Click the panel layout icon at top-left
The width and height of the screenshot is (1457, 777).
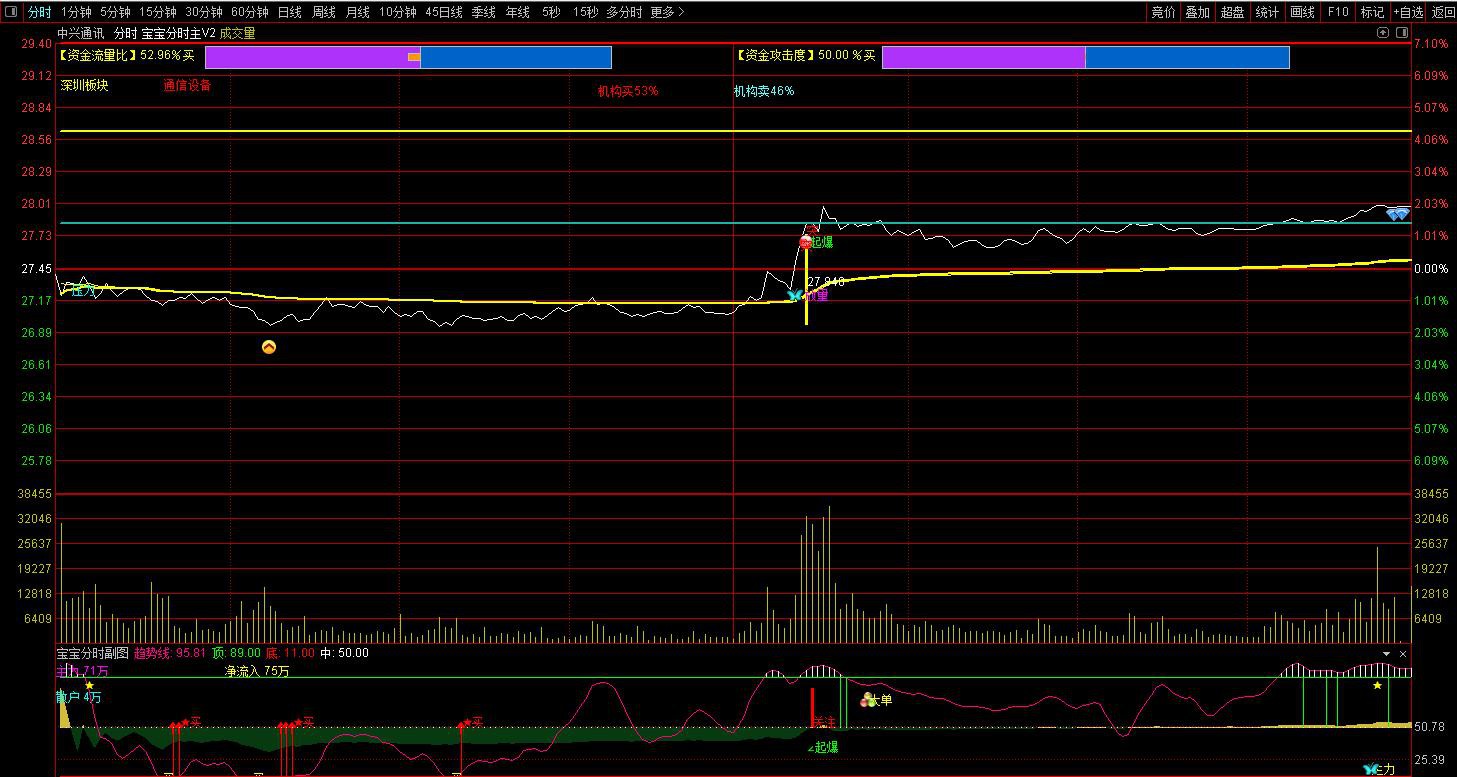click(11, 12)
